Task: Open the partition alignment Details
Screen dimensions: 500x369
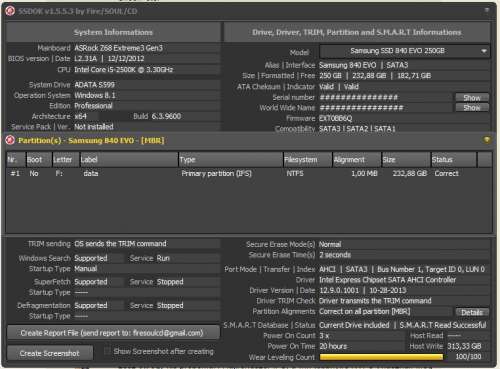Action: pos(472,312)
